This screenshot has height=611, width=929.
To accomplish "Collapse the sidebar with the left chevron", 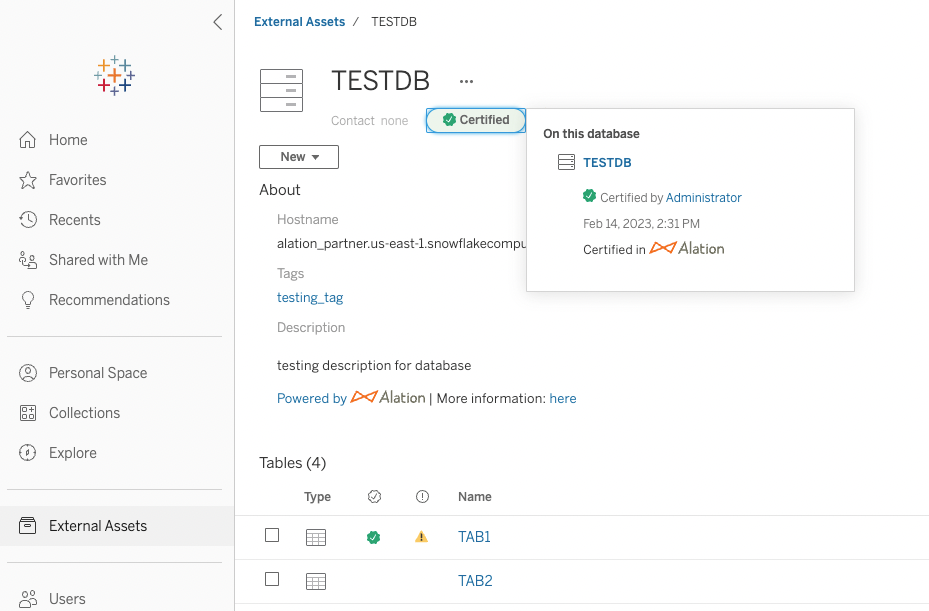I will point(217,22).
